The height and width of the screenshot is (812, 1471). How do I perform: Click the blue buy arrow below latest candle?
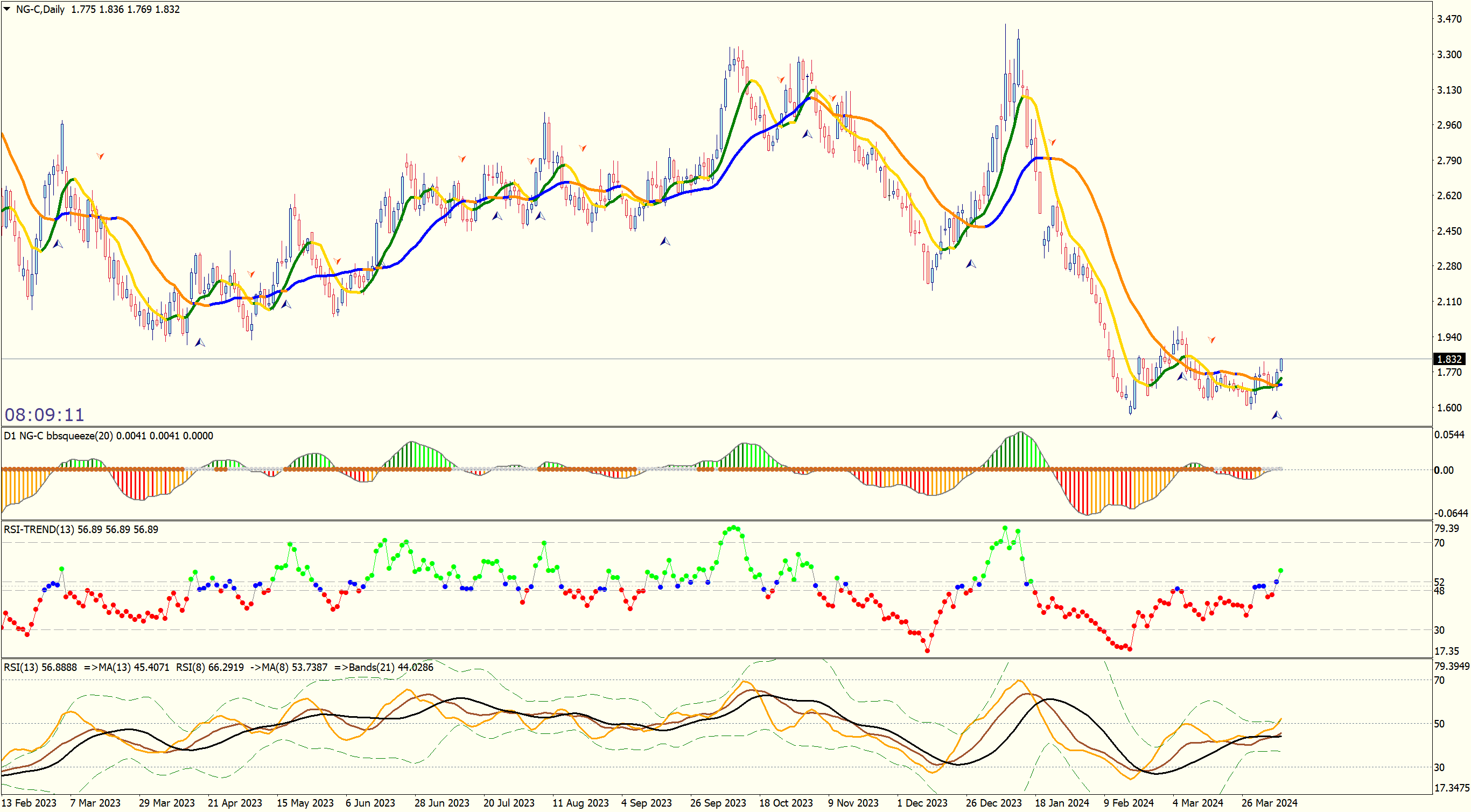tap(1277, 415)
